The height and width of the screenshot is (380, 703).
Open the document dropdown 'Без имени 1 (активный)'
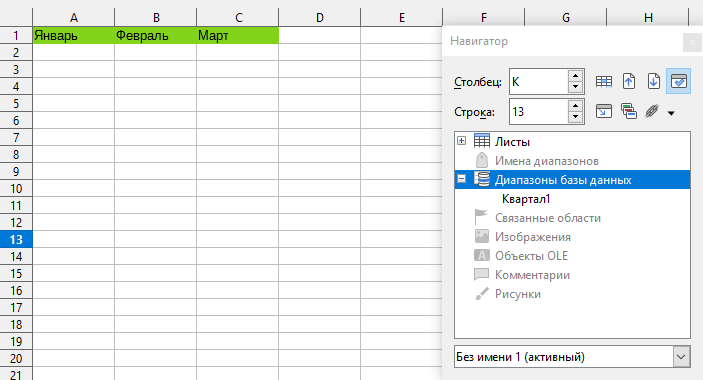click(681, 357)
